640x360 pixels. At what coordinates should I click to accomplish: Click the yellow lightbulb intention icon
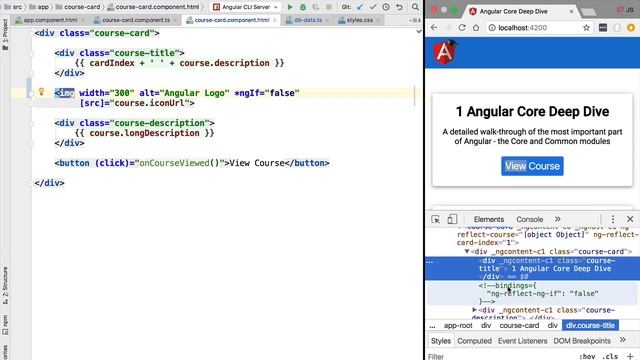pyautogui.click(x=41, y=91)
